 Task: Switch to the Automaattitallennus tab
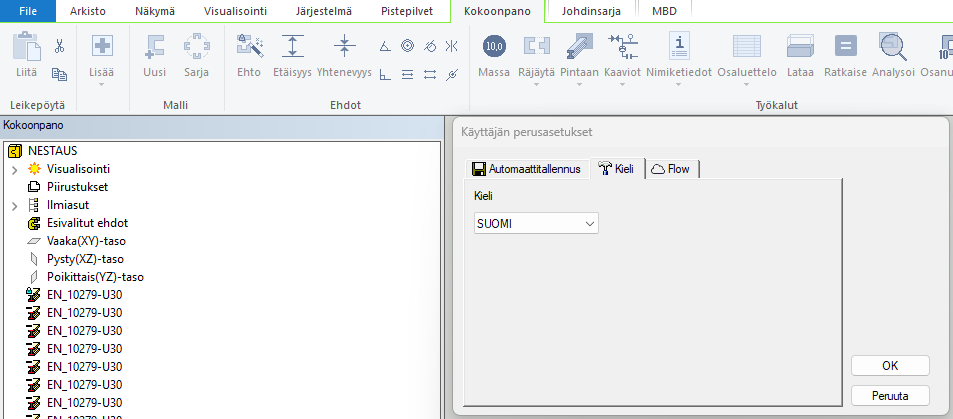click(x=527, y=169)
